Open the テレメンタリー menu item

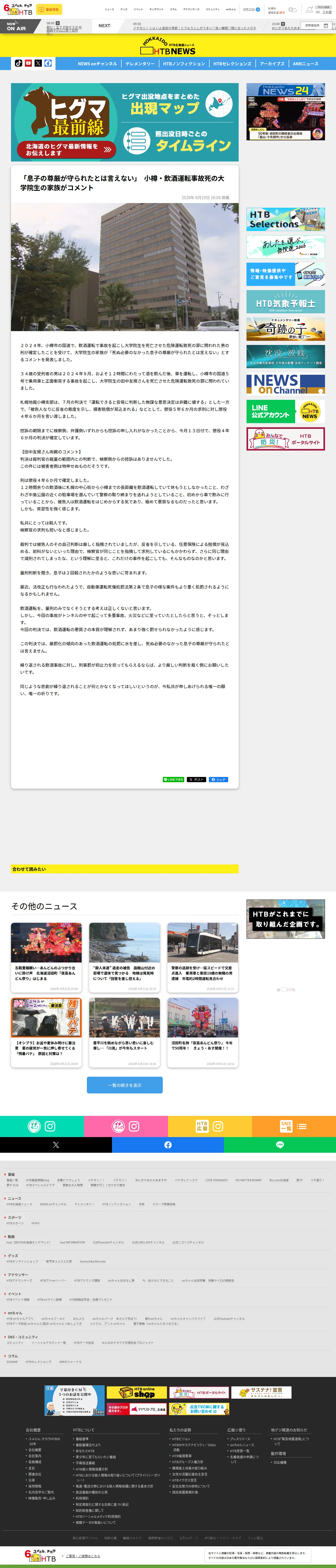(x=140, y=63)
